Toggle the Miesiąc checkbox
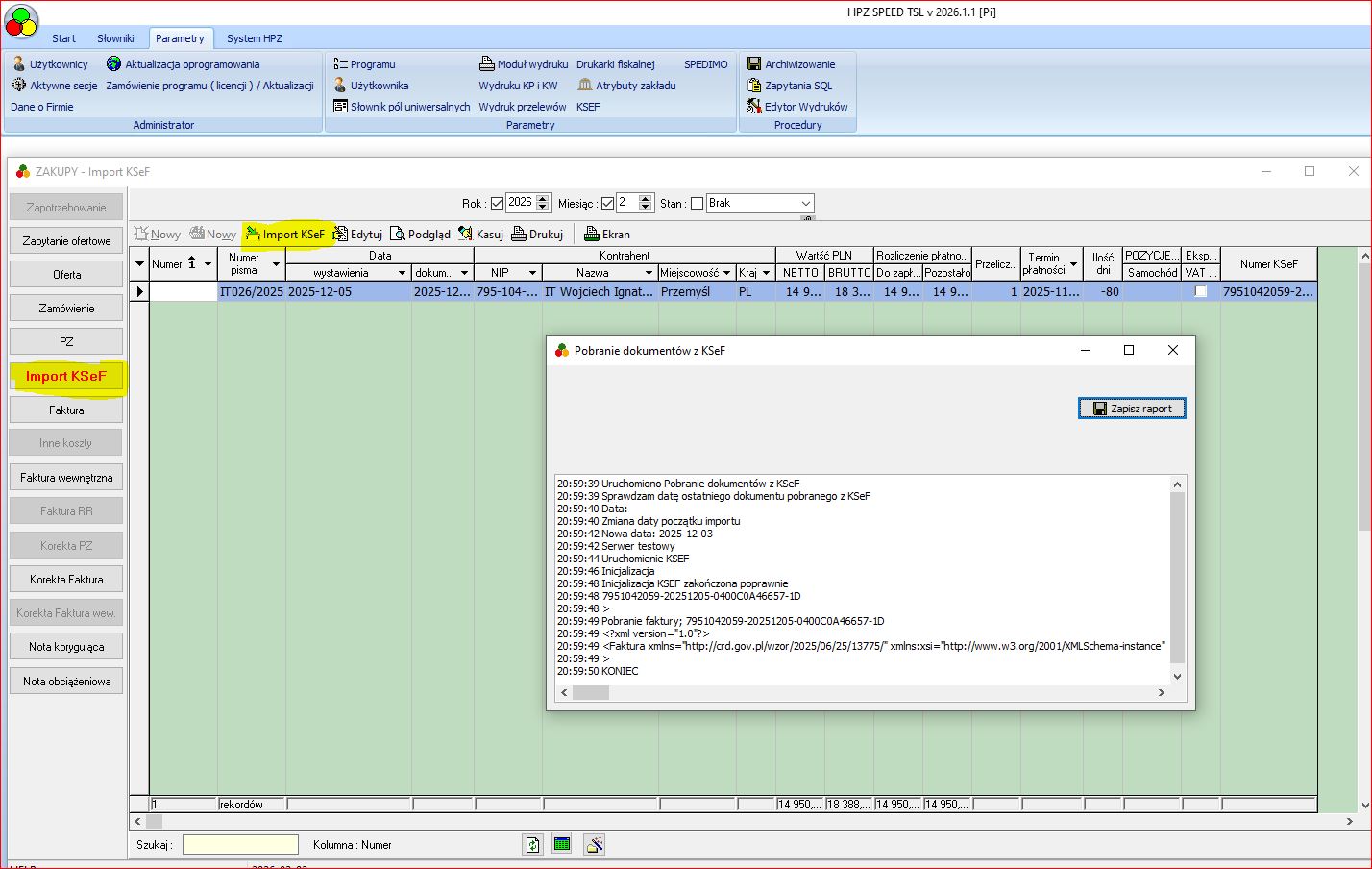This screenshot has width=1372, height=869. (607, 203)
